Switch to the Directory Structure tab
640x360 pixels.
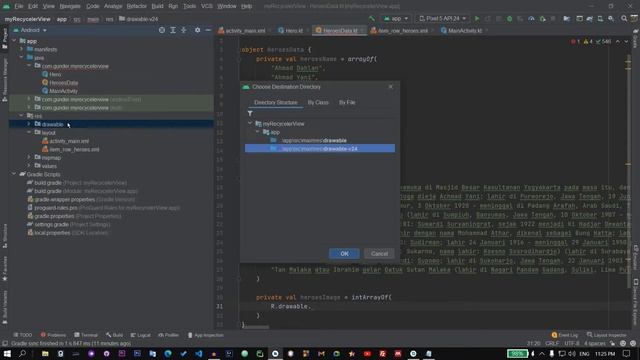(x=276, y=102)
